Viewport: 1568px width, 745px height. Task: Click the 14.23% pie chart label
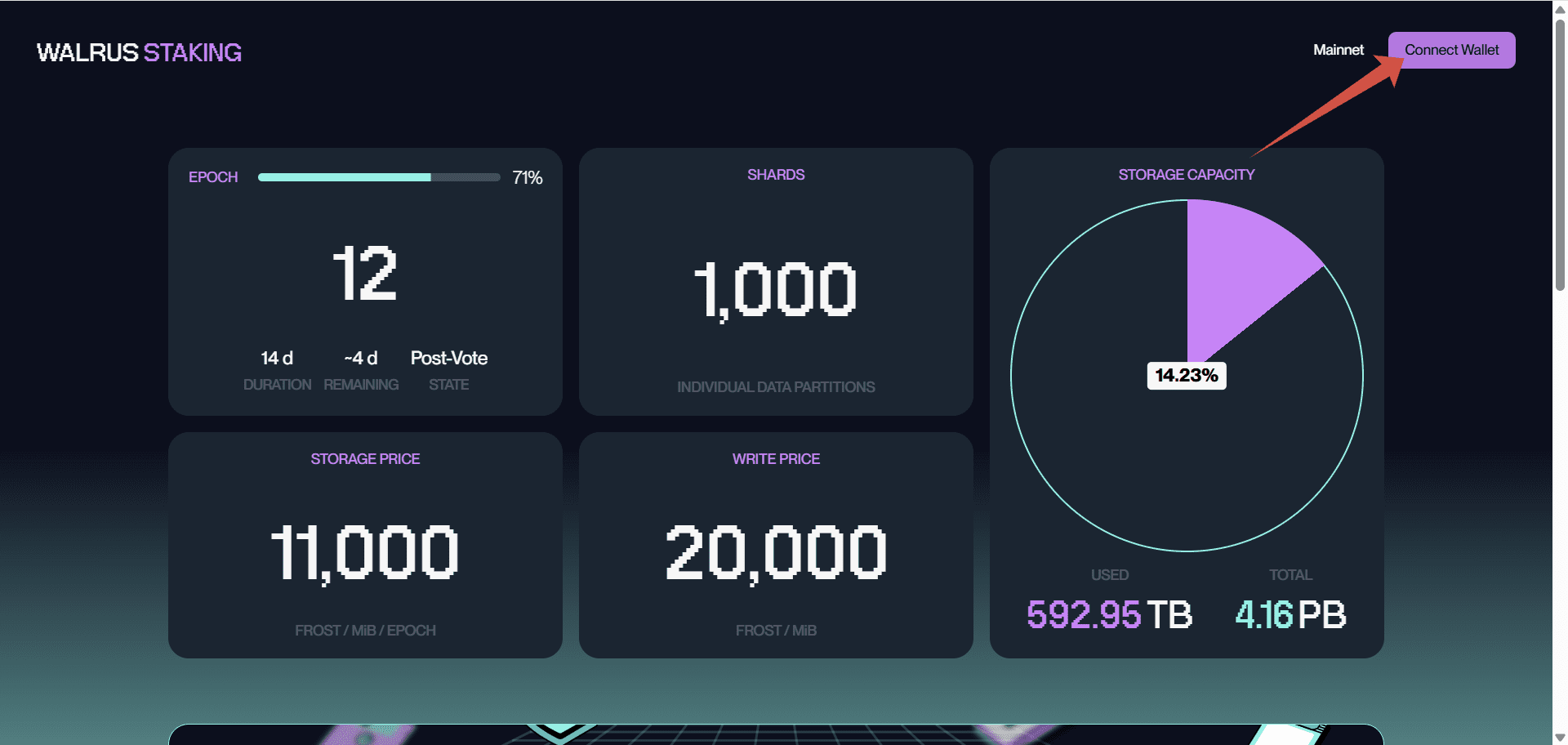coord(1186,376)
